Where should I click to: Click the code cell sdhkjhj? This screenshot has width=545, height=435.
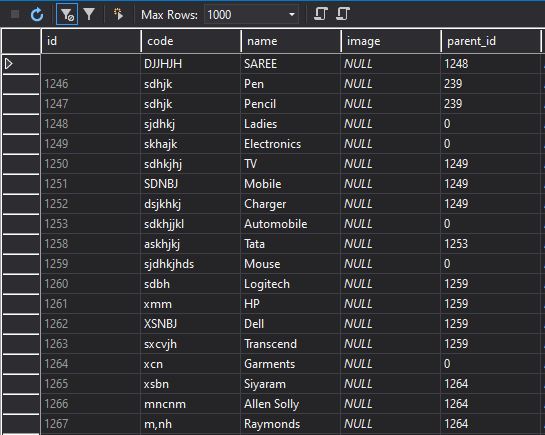click(190, 164)
